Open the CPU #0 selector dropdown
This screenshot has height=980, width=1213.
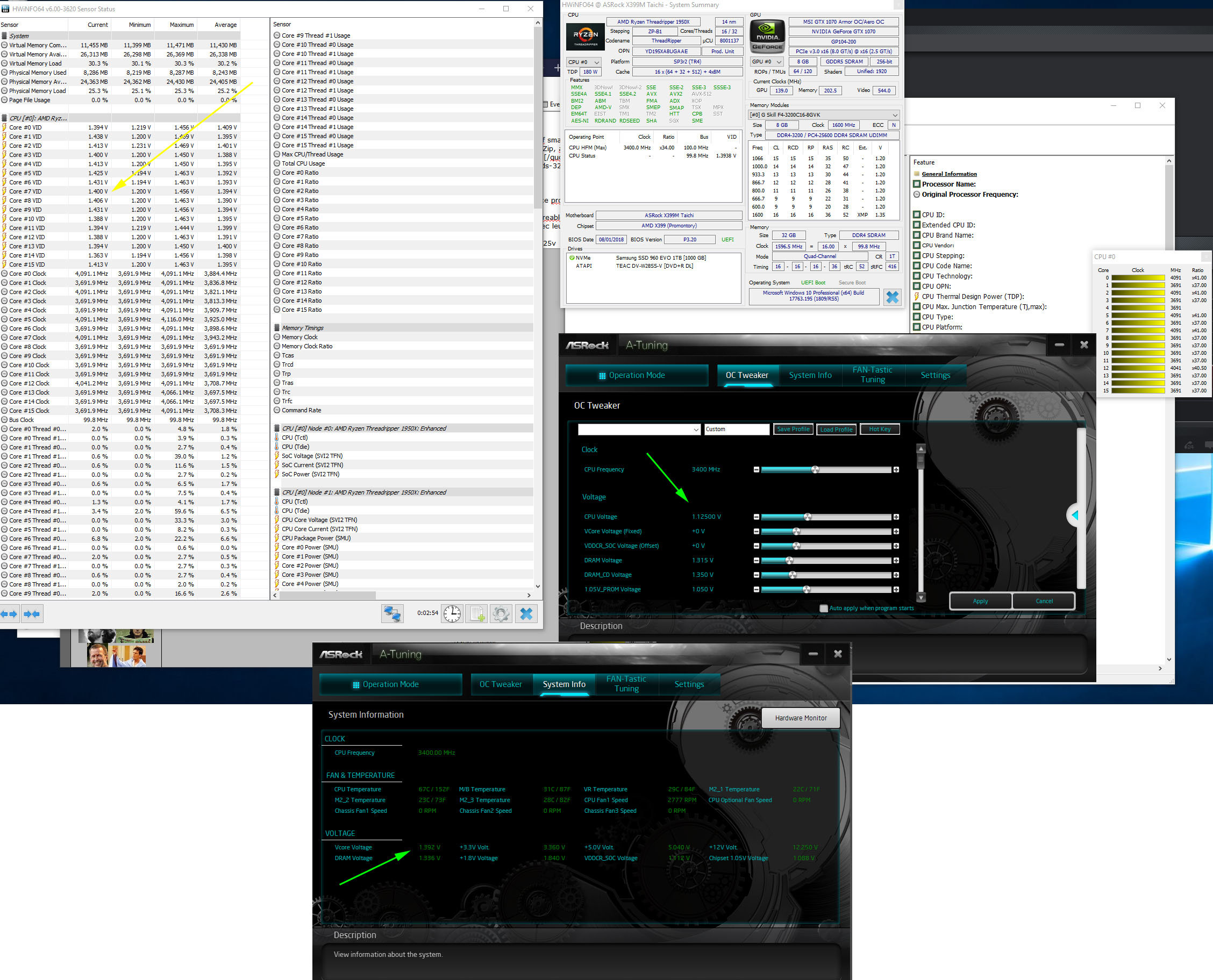pos(584,61)
